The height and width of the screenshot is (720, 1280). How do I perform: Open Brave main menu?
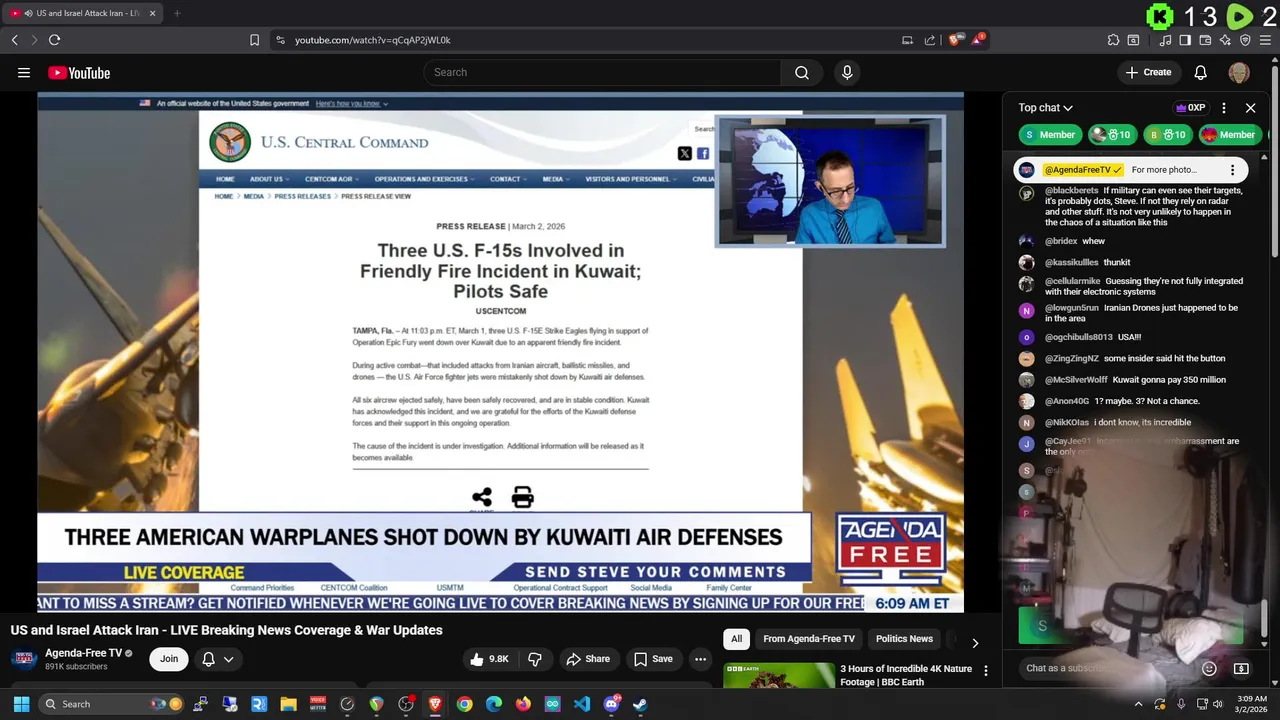click(1266, 40)
